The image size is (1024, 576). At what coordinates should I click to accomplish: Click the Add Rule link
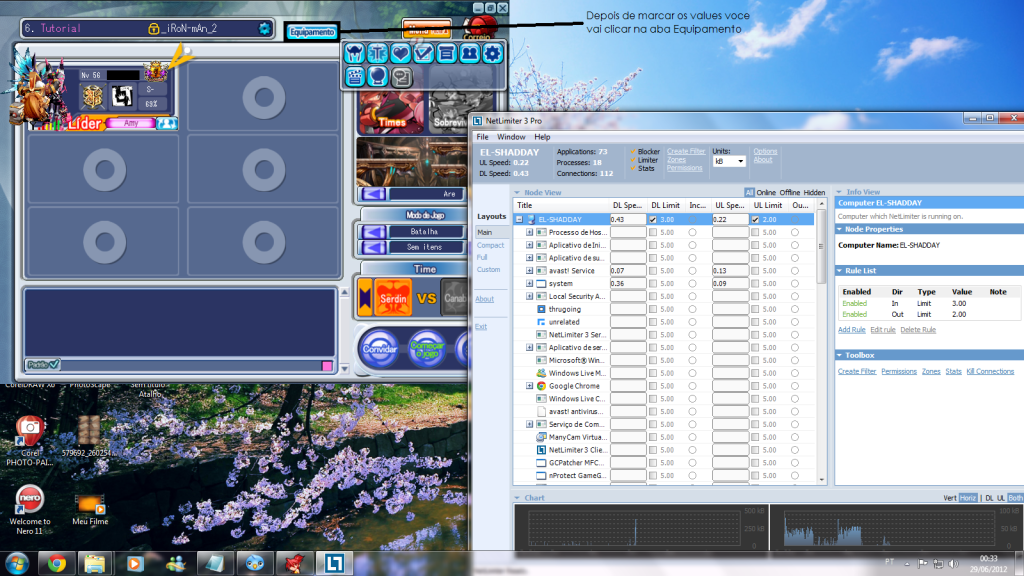point(852,329)
